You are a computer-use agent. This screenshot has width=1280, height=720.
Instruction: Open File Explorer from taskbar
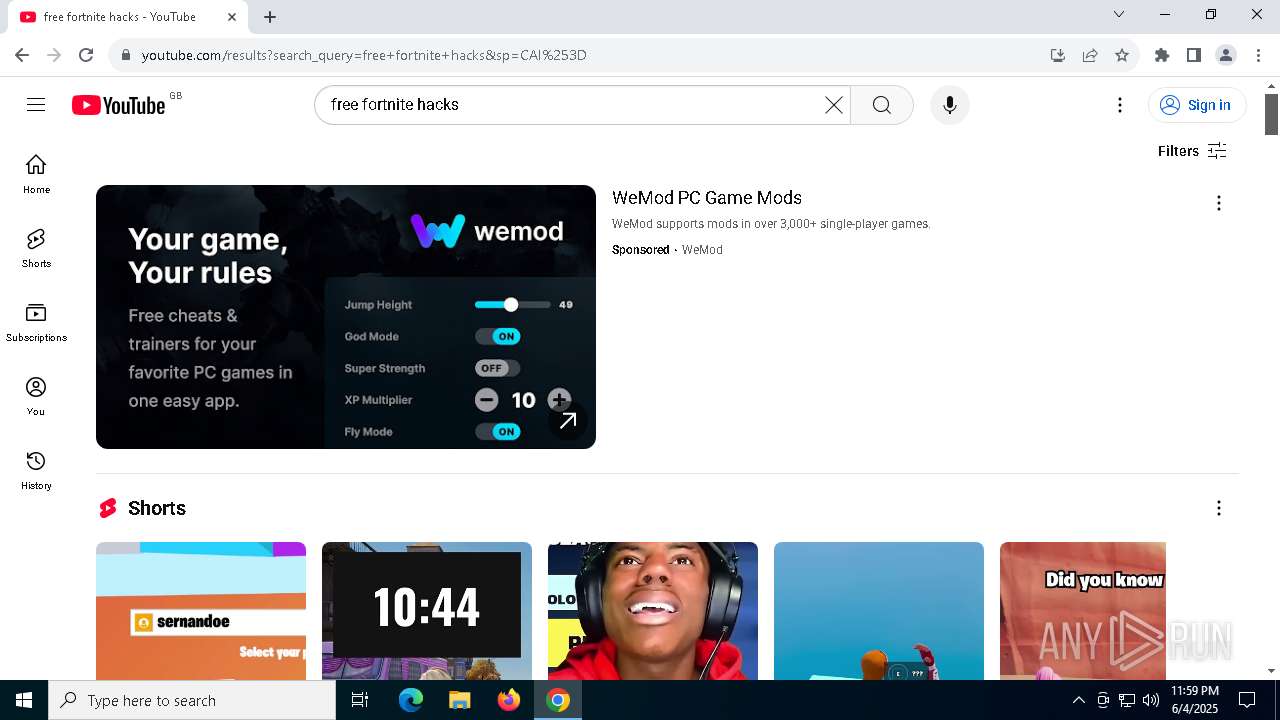[459, 700]
